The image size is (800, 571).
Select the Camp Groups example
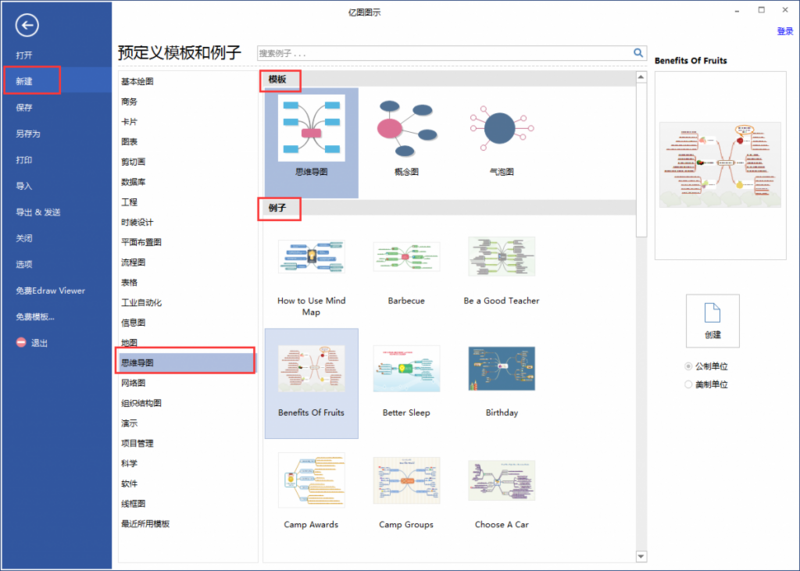(x=407, y=480)
